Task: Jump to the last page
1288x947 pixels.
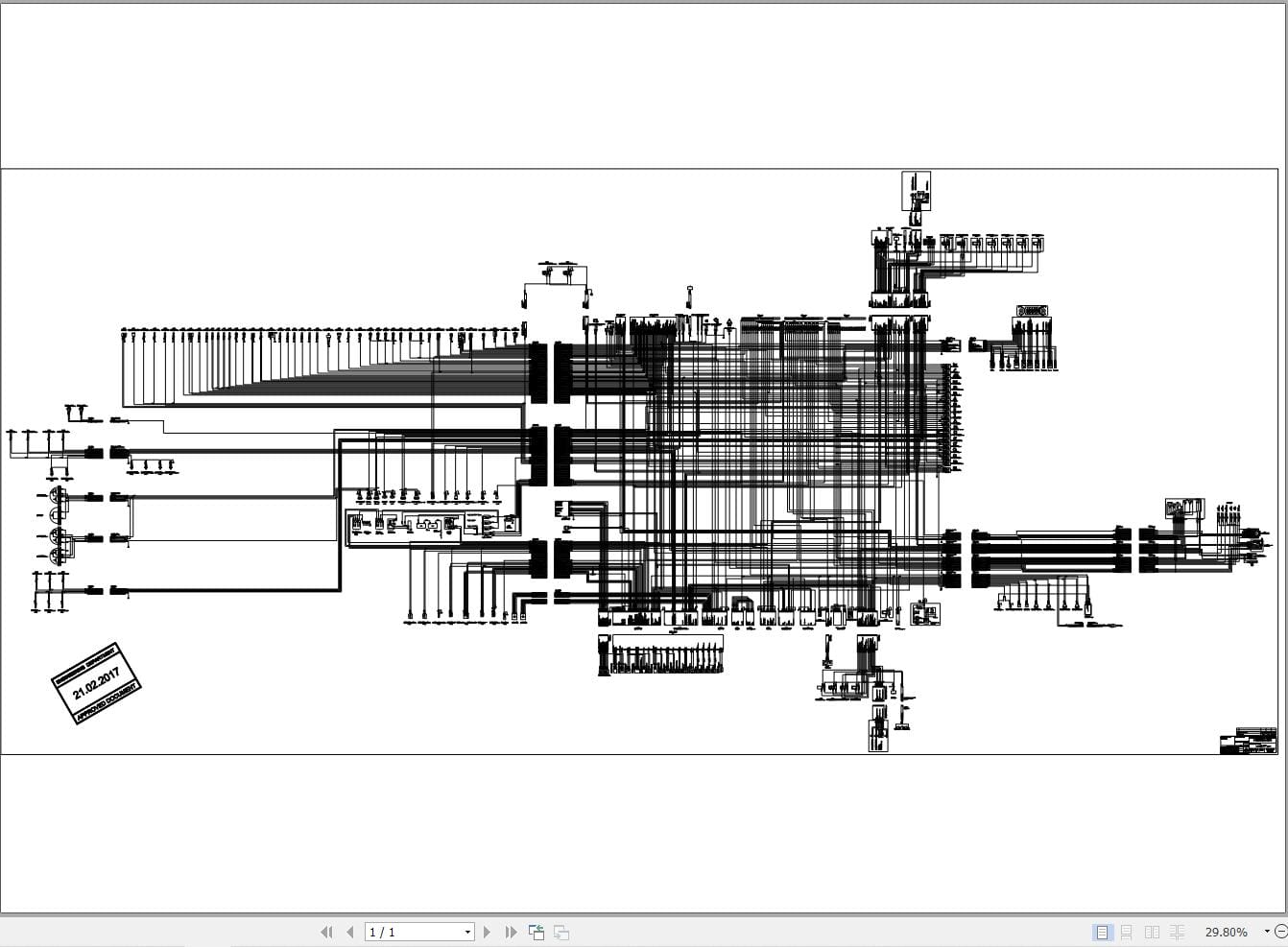Action: (511, 932)
